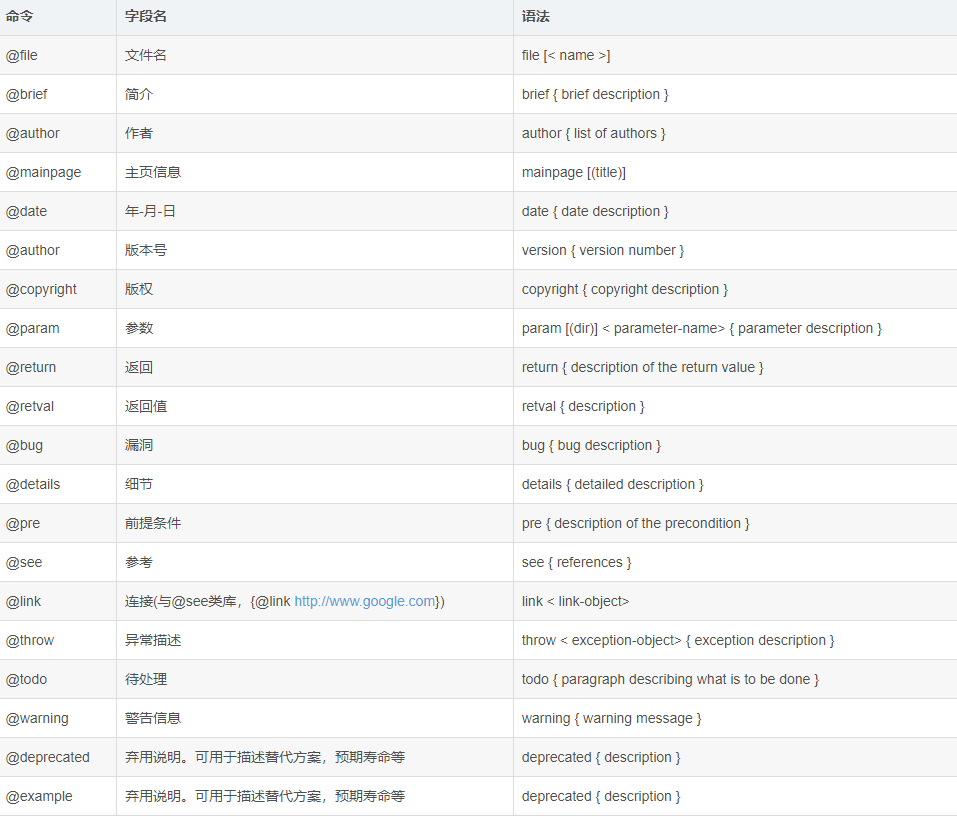Click the @details command cell

[x=33, y=484]
